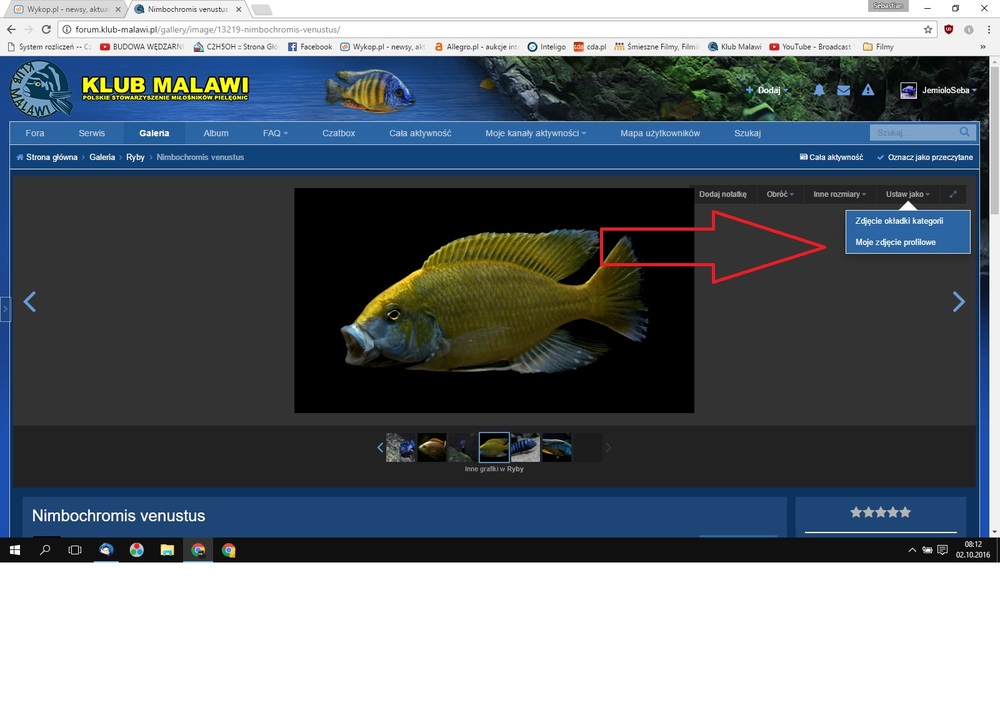Open the messages envelope icon
This screenshot has width=1000, height=720.
843,90
